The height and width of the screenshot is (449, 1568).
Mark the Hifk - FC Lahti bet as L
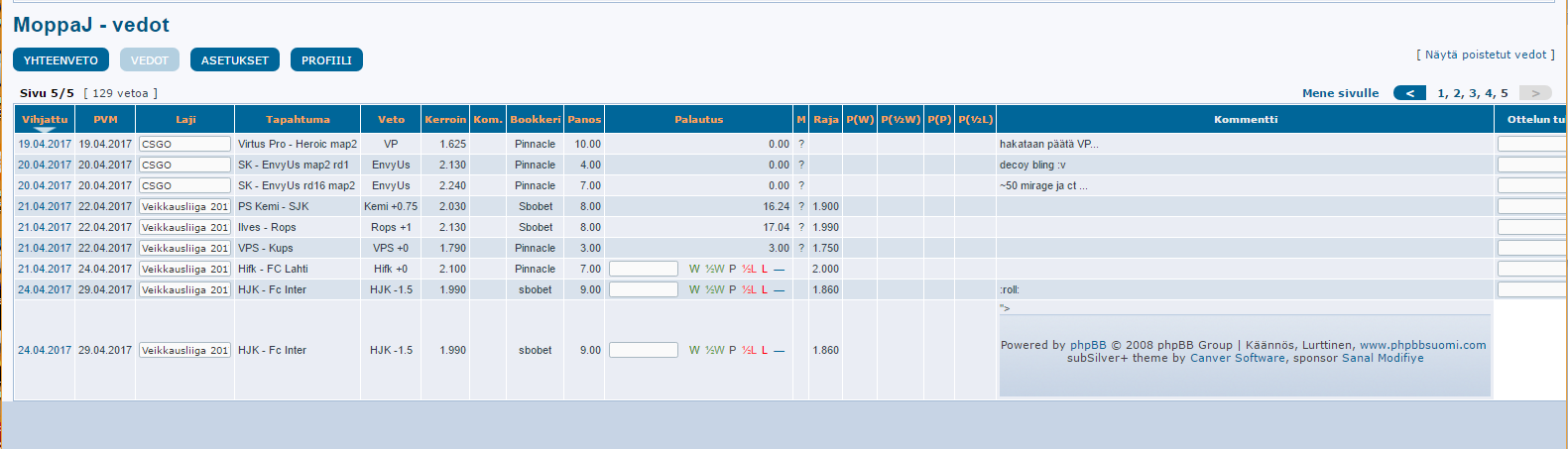pos(765,269)
